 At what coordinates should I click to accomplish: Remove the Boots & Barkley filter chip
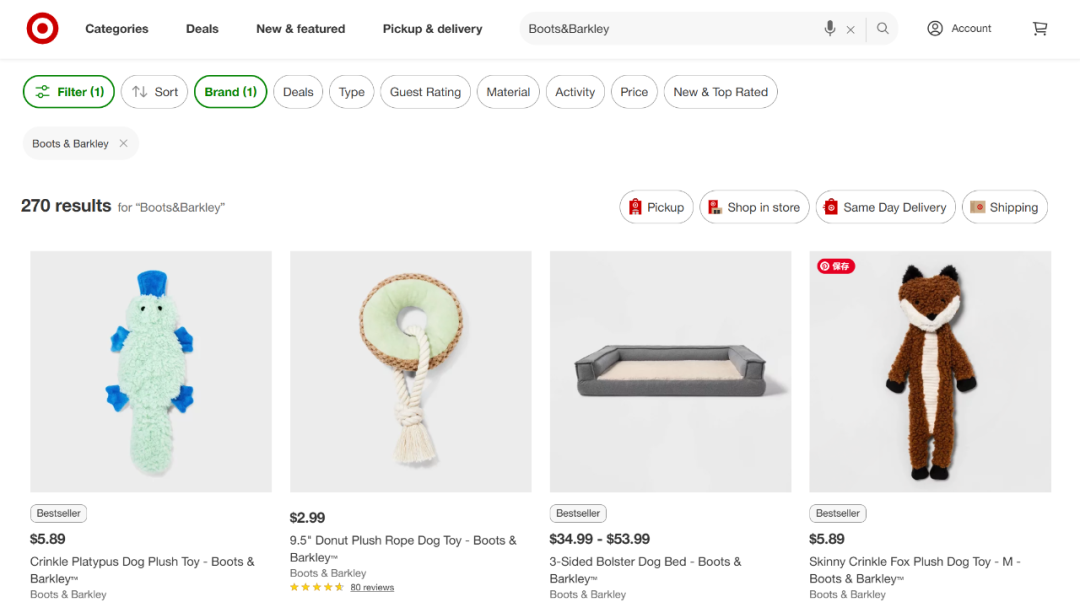pos(124,144)
